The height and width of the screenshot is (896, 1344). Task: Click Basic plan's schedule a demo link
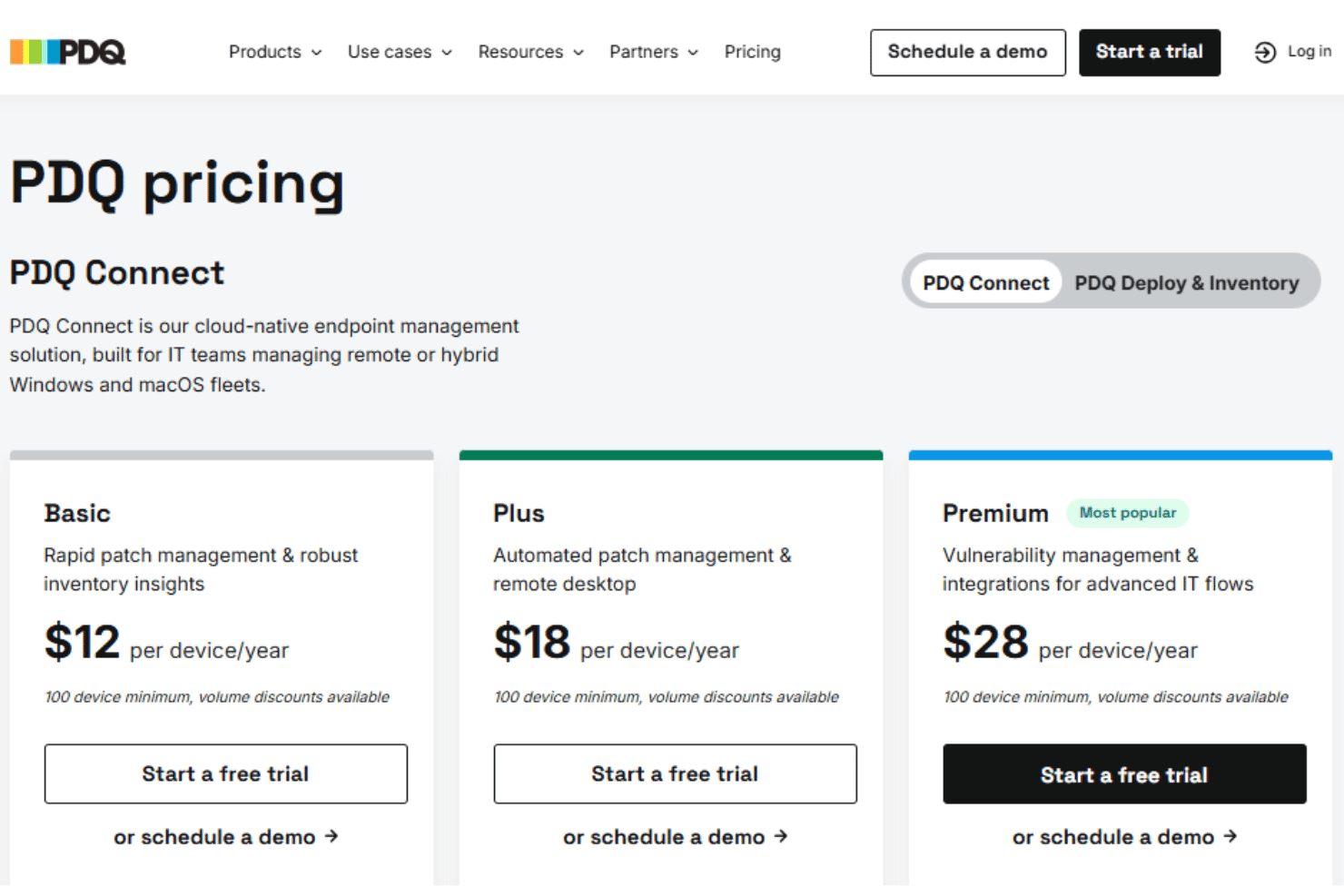[x=226, y=837]
